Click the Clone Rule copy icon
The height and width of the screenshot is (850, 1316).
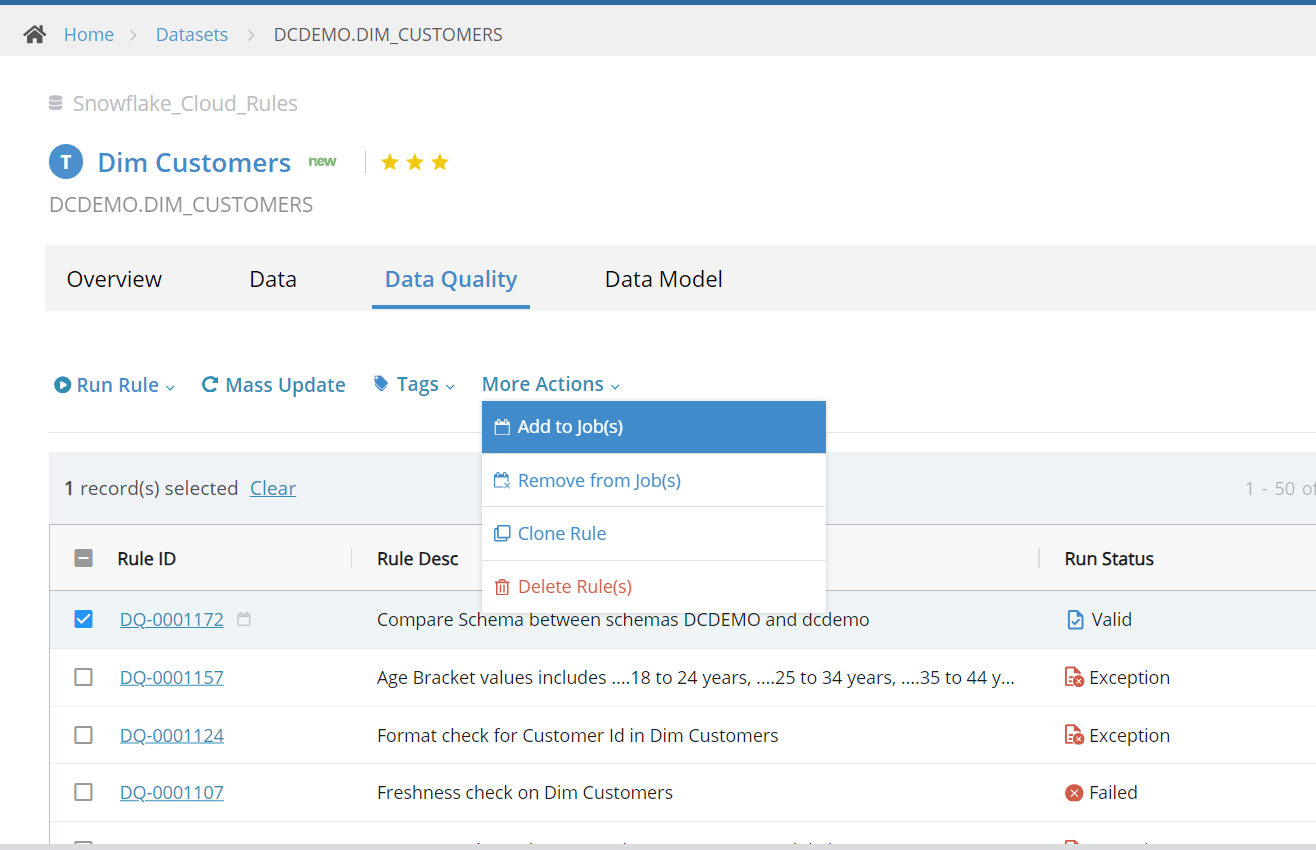pyautogui.click(x=502, y=534)
